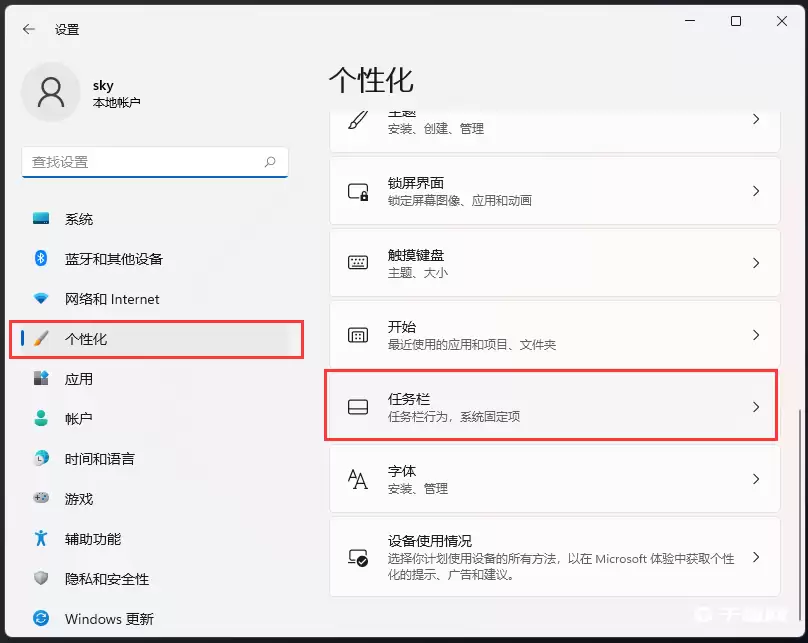Click the Windows Update refresh icon
This screenshot has height=643, width=808.
[x=41, y=618]
